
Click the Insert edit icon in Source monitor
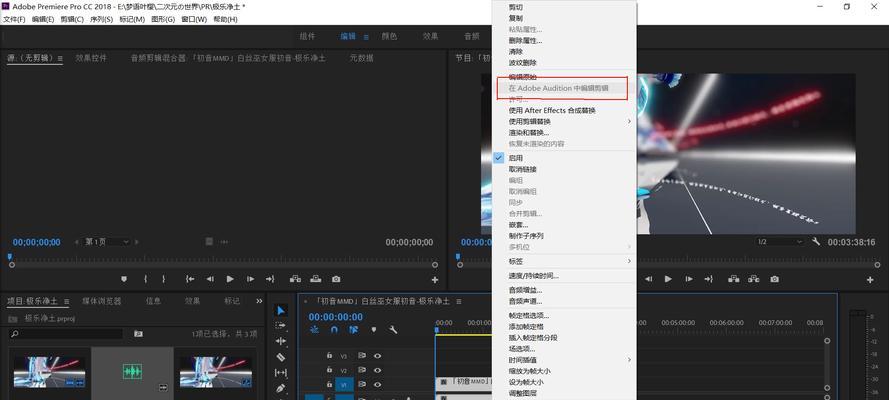click(x=295, y=279)
